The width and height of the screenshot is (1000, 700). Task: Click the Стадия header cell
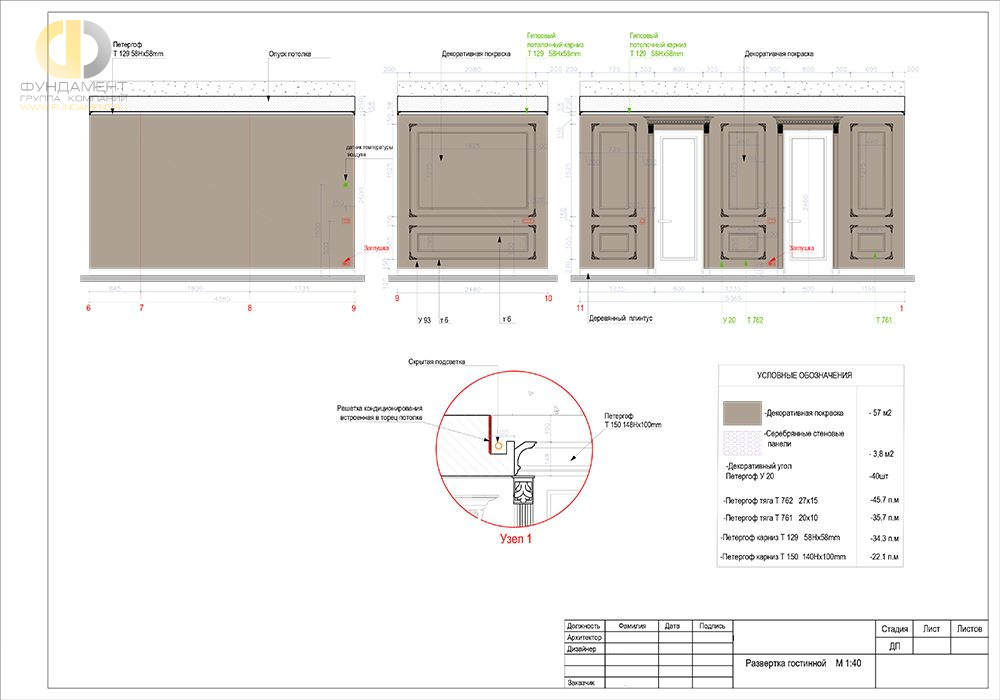click(x=894, y=629)
